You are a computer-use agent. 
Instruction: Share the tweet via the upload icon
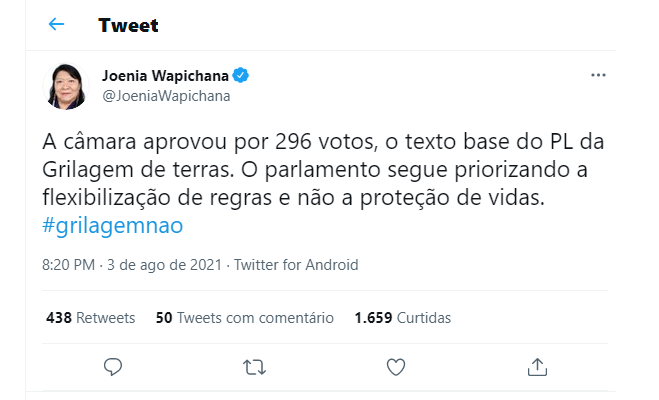536,366
